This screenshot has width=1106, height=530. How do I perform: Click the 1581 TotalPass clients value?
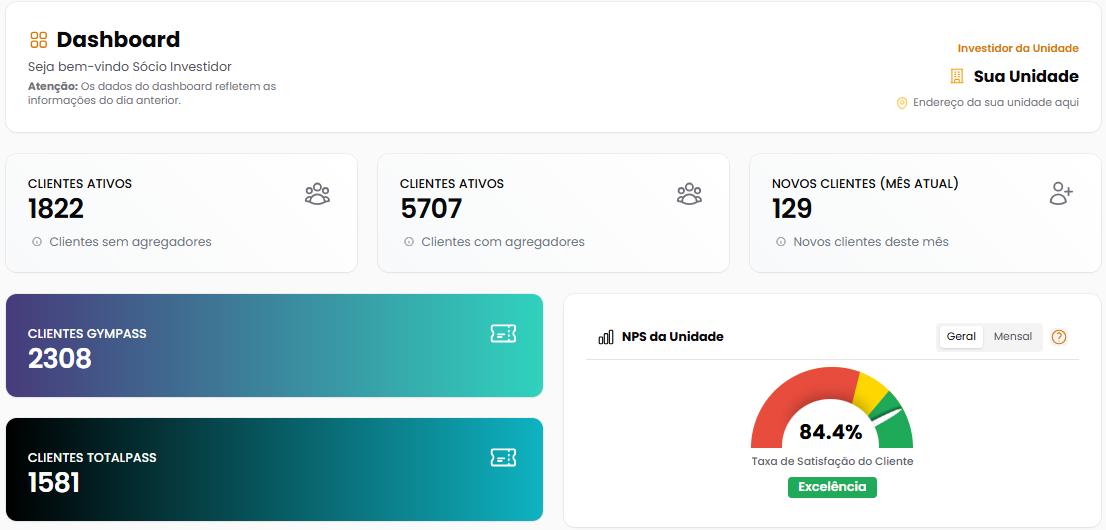pyautogui.click(x=54, y=483)
